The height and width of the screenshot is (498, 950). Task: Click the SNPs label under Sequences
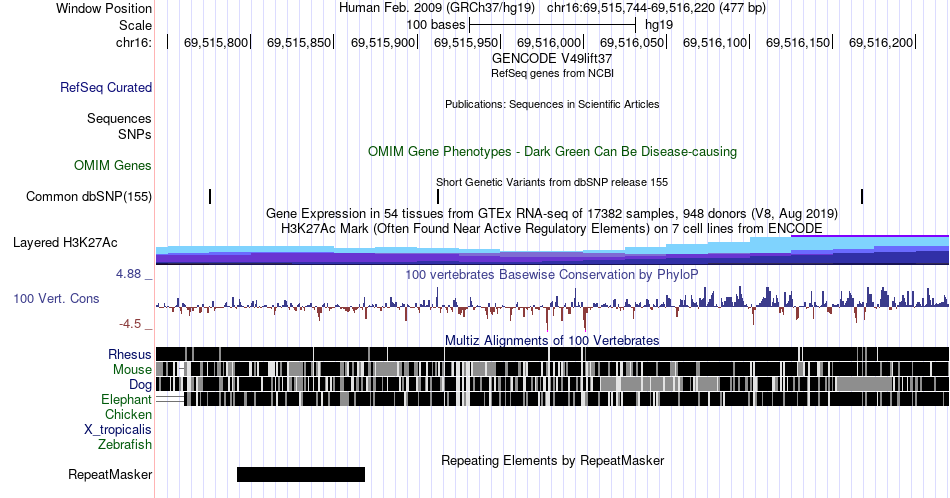[135, 134]
